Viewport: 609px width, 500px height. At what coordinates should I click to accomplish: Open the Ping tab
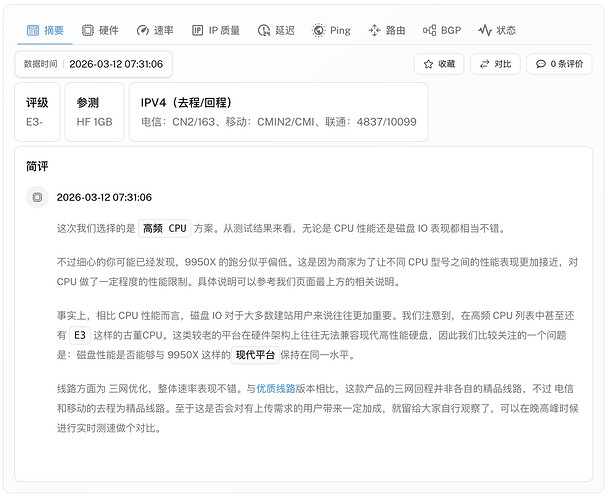click(x=331, y=30)
